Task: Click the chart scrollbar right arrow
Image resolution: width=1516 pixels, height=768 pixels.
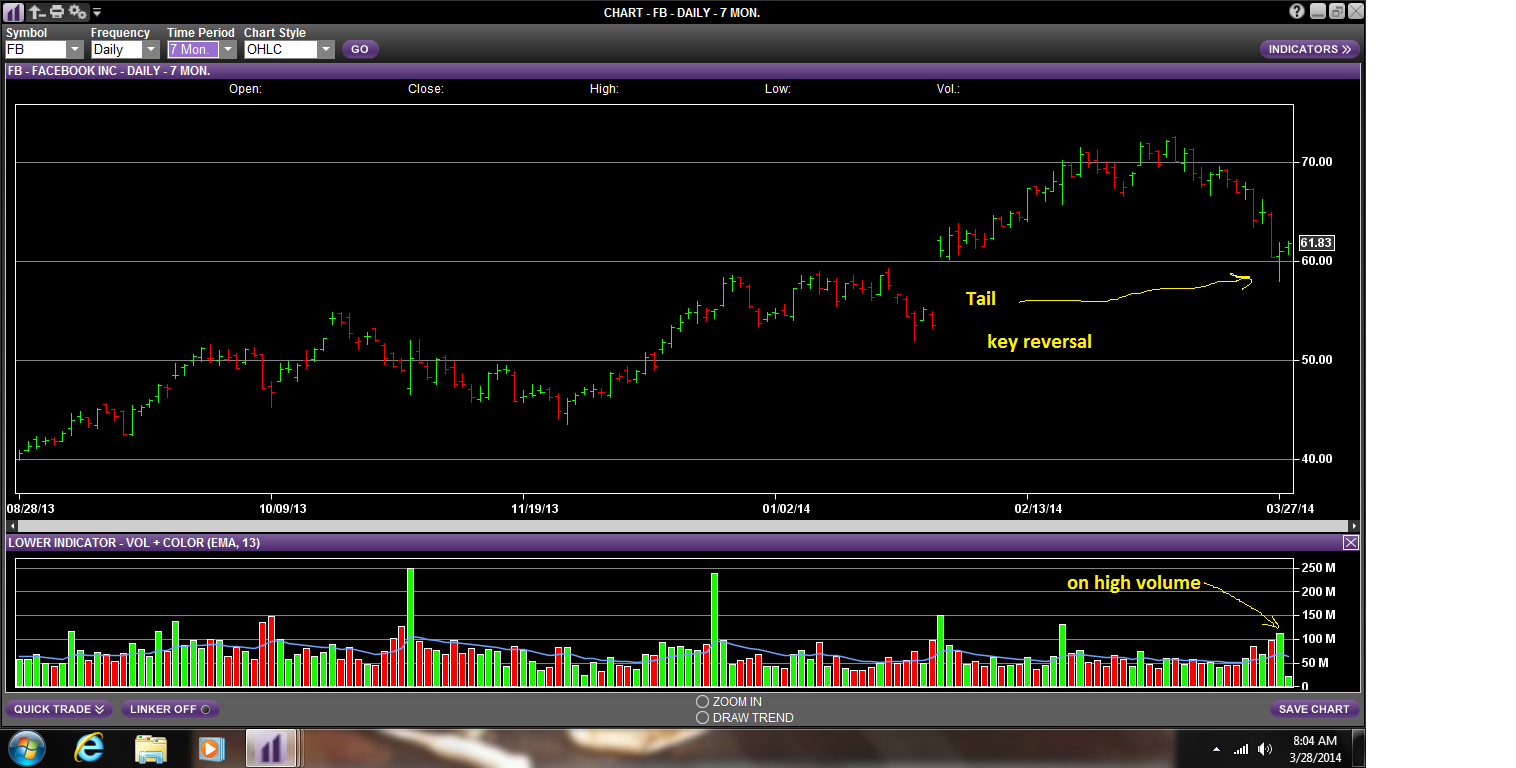Action: (x=1354, y=526)
